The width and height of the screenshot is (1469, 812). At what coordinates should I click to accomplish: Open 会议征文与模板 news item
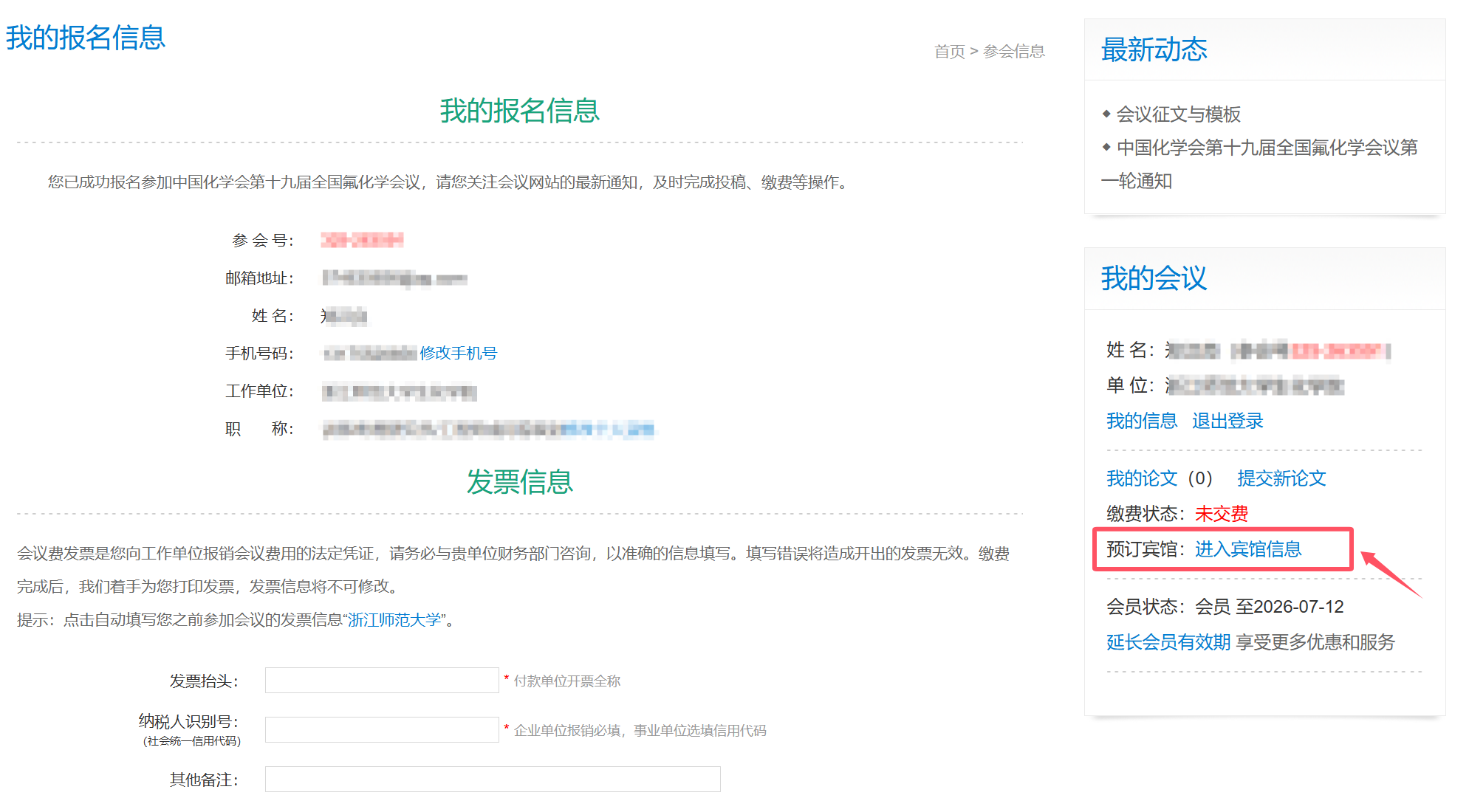coord(1177,114)
